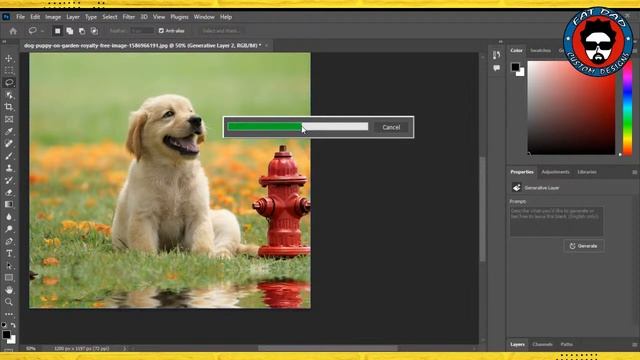Screen dimensions: 640x360
Task: Open the Plugins menu
Action: tap(179, 17)
